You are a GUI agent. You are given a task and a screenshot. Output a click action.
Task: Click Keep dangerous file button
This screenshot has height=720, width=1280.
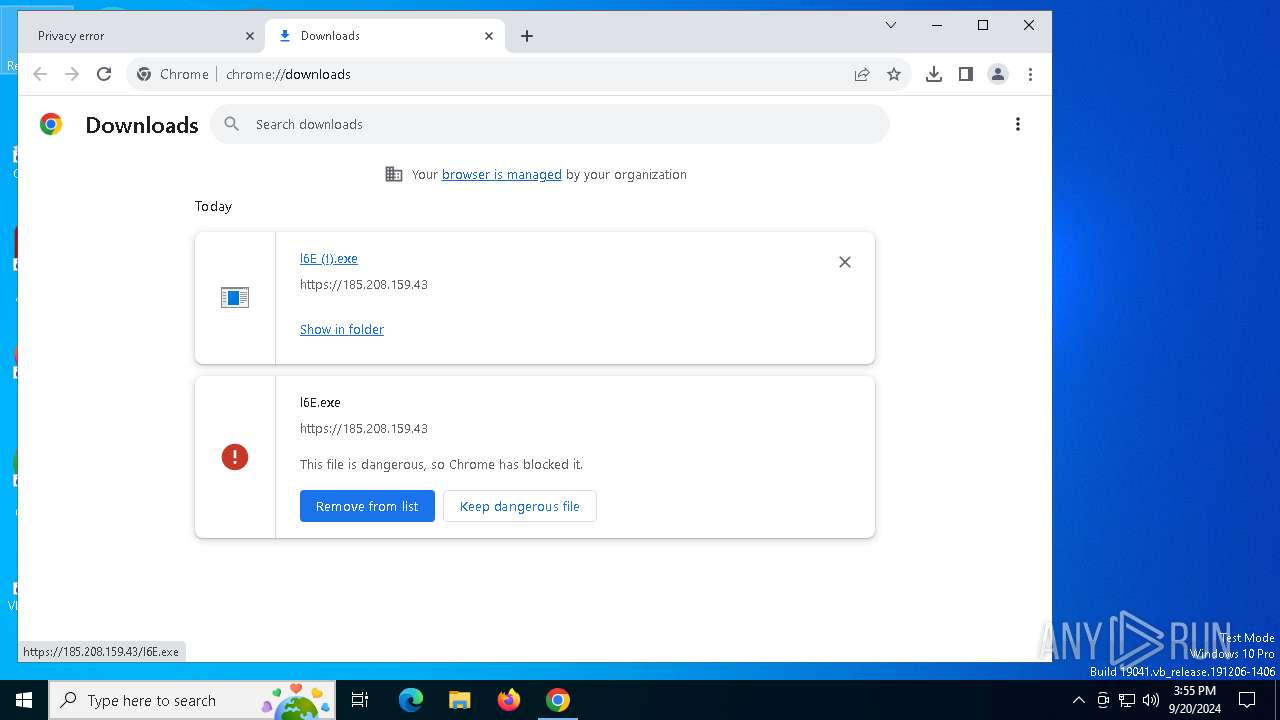click(520, 506)
